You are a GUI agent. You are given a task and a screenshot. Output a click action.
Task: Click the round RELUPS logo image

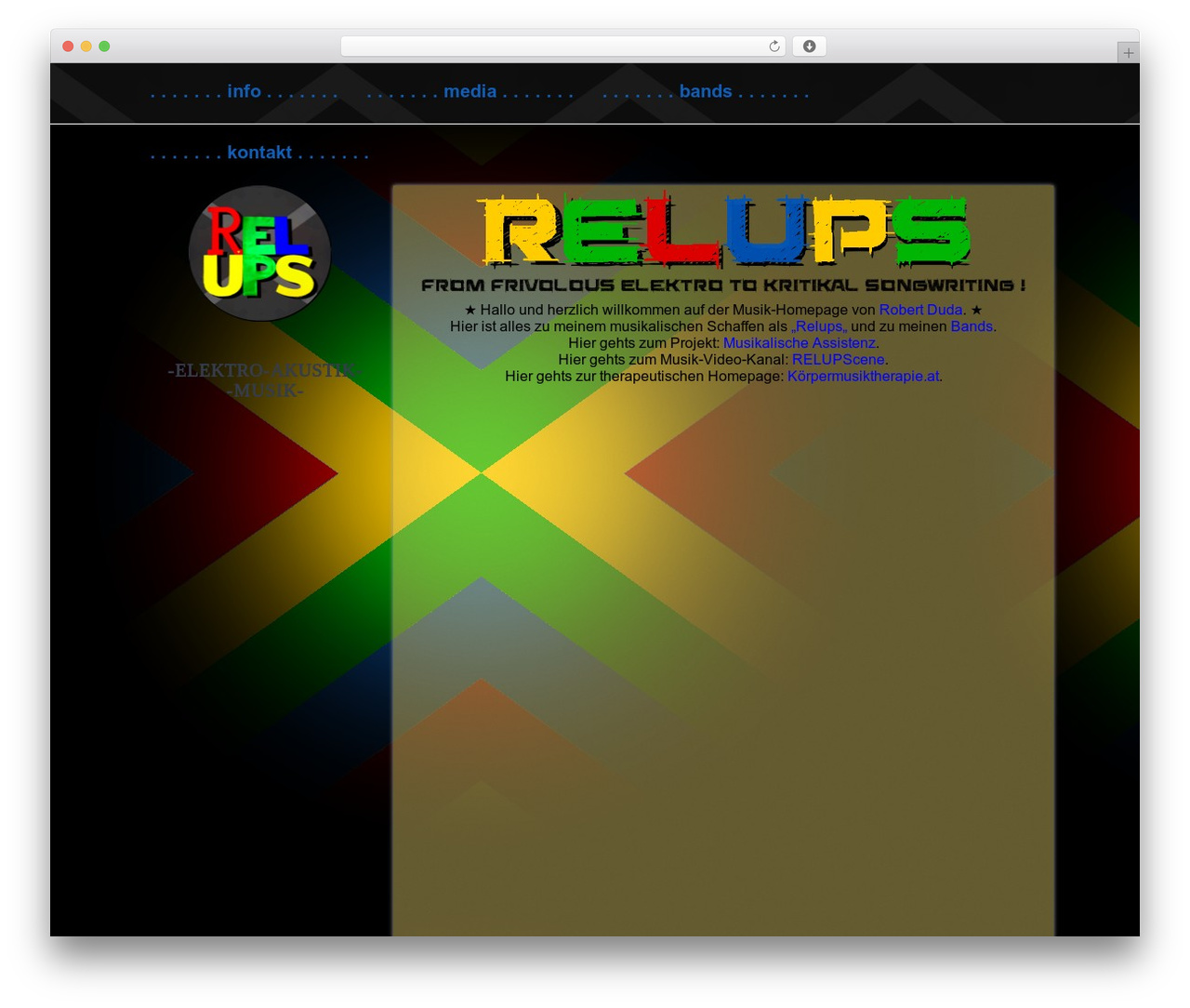(x=259, y=253)
